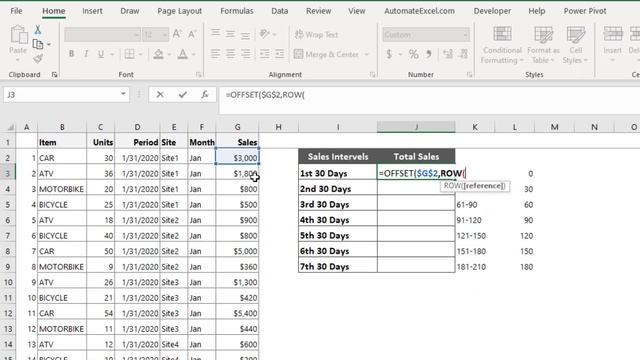Screen dimensions: 640x360
Task: Open Clipboard dialog launcher
Action: point(54,75)
